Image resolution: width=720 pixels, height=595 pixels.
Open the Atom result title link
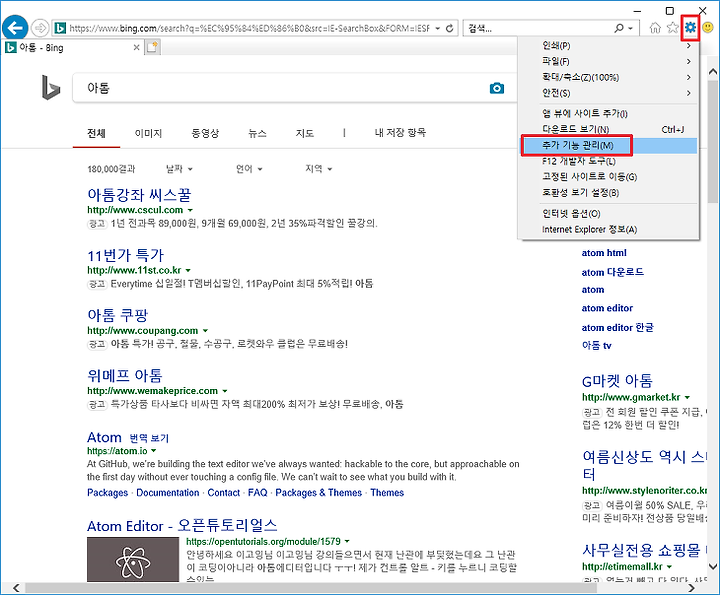point(104,437)
